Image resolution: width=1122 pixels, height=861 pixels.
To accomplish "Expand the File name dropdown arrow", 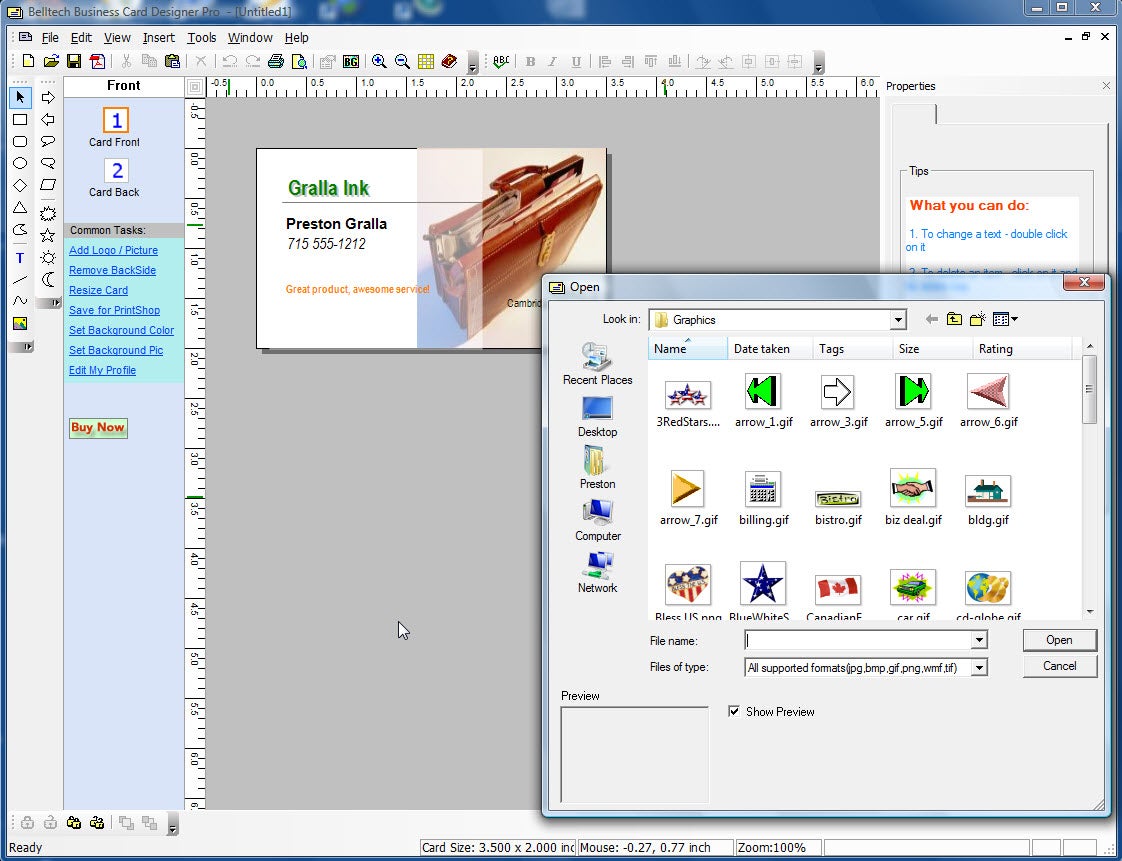I will (979, 640).
